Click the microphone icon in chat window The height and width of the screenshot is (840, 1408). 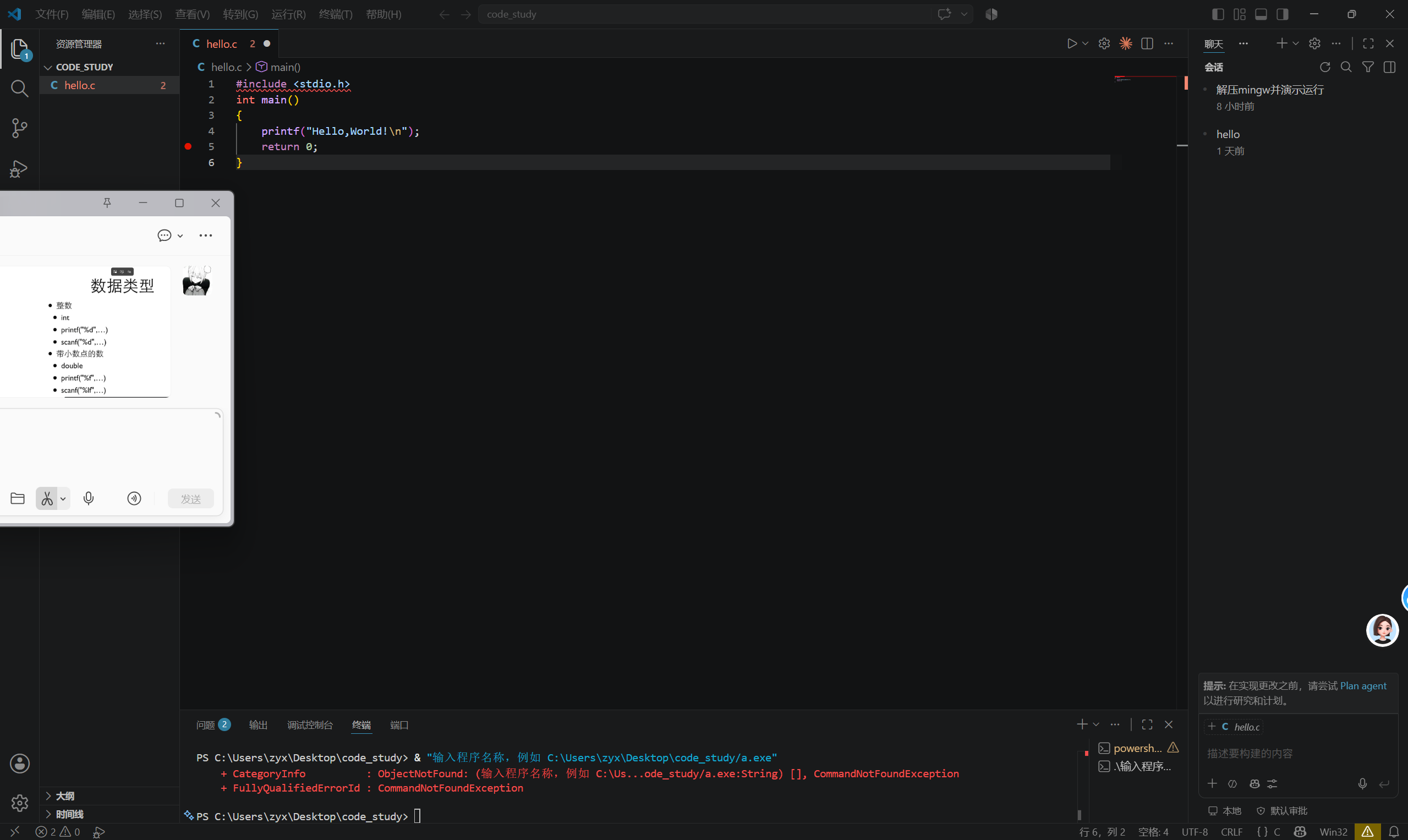click(x=89, y=499)
